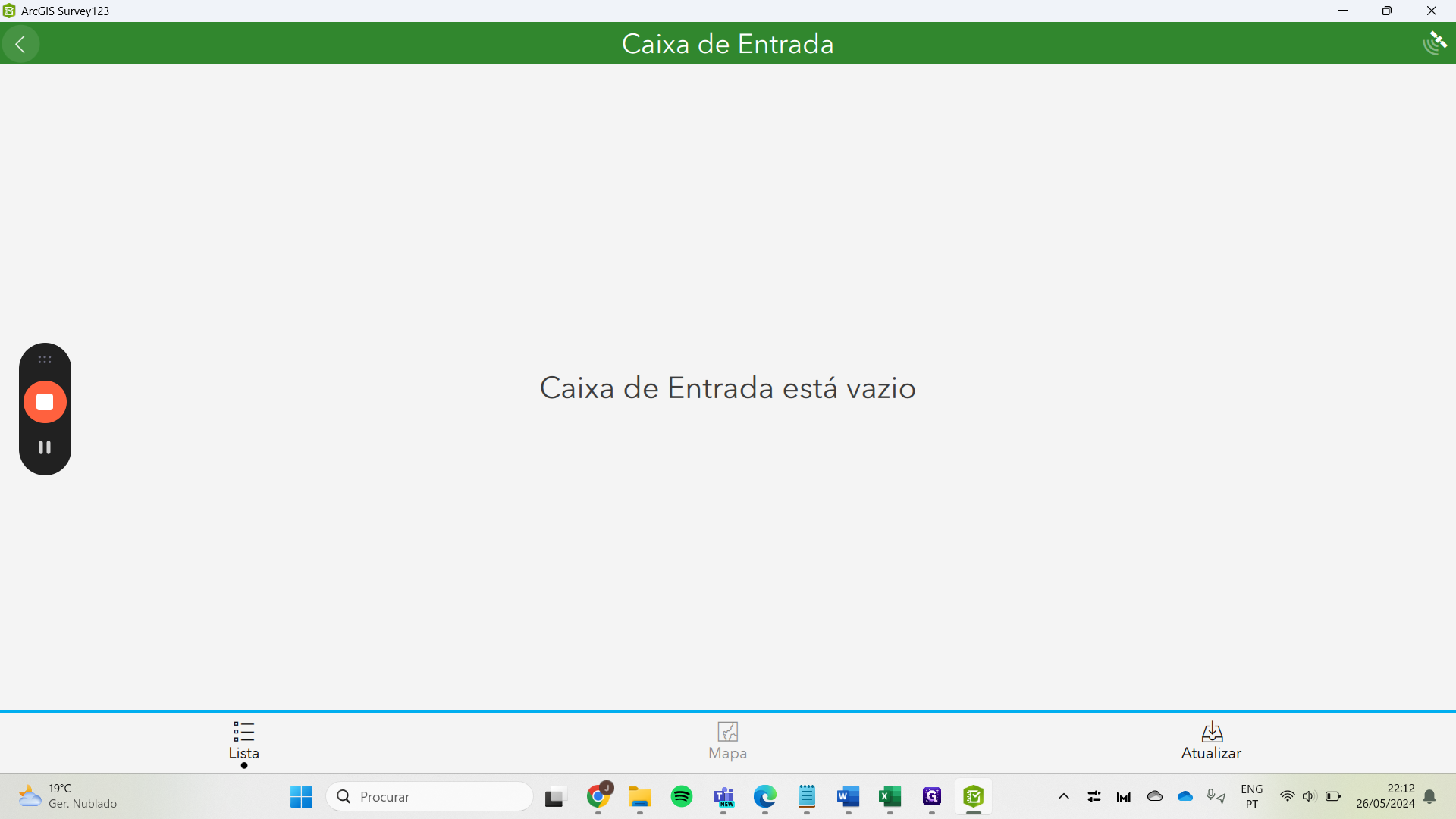
Task: Open the weather widget showing 19°C
Action: click(68, 796)
